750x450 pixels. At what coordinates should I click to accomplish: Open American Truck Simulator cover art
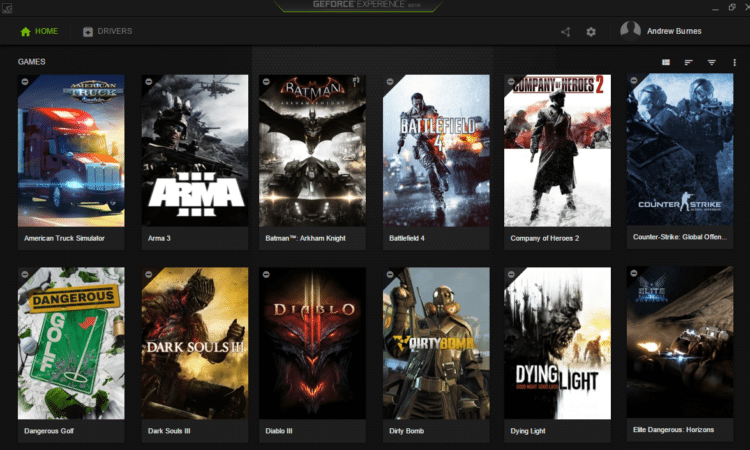tap(71, 151)
